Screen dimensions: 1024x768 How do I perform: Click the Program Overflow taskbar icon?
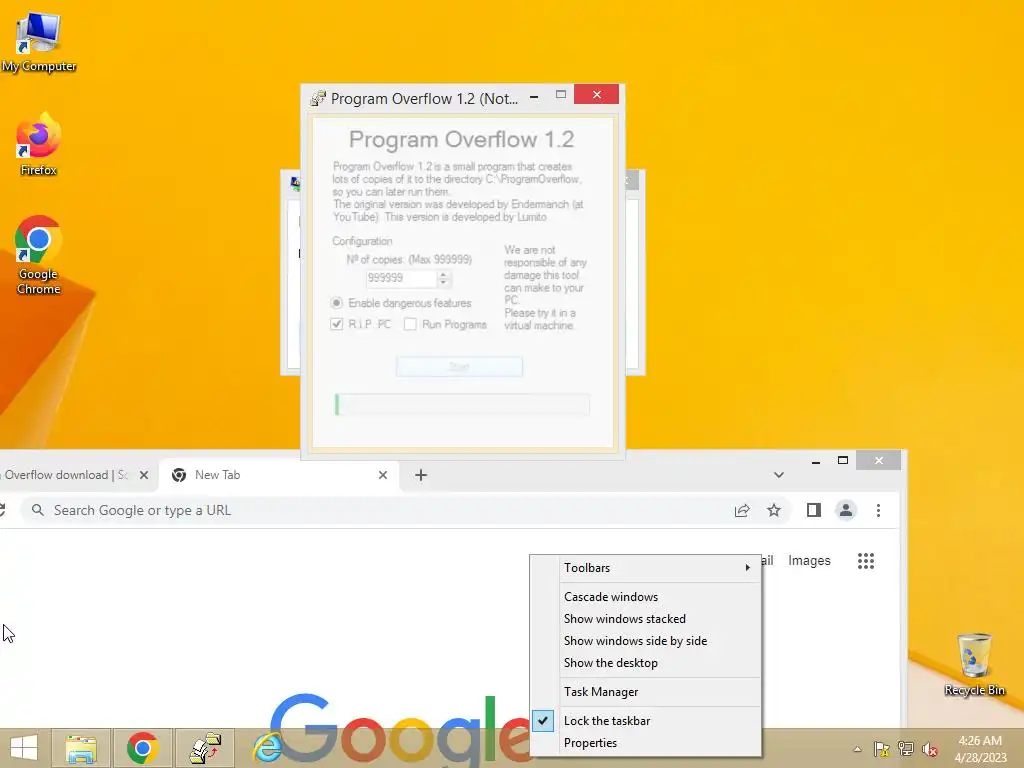tap(205, 748)
